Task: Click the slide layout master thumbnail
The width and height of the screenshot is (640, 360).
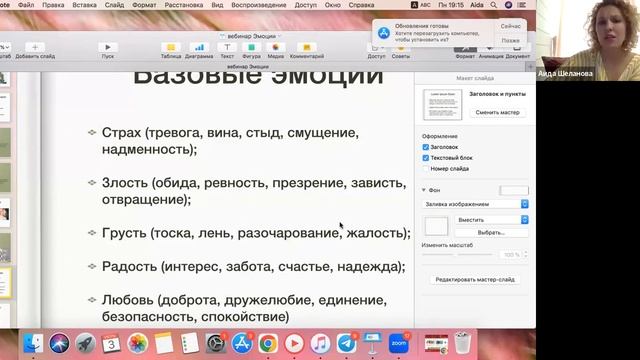Action: 442,105
